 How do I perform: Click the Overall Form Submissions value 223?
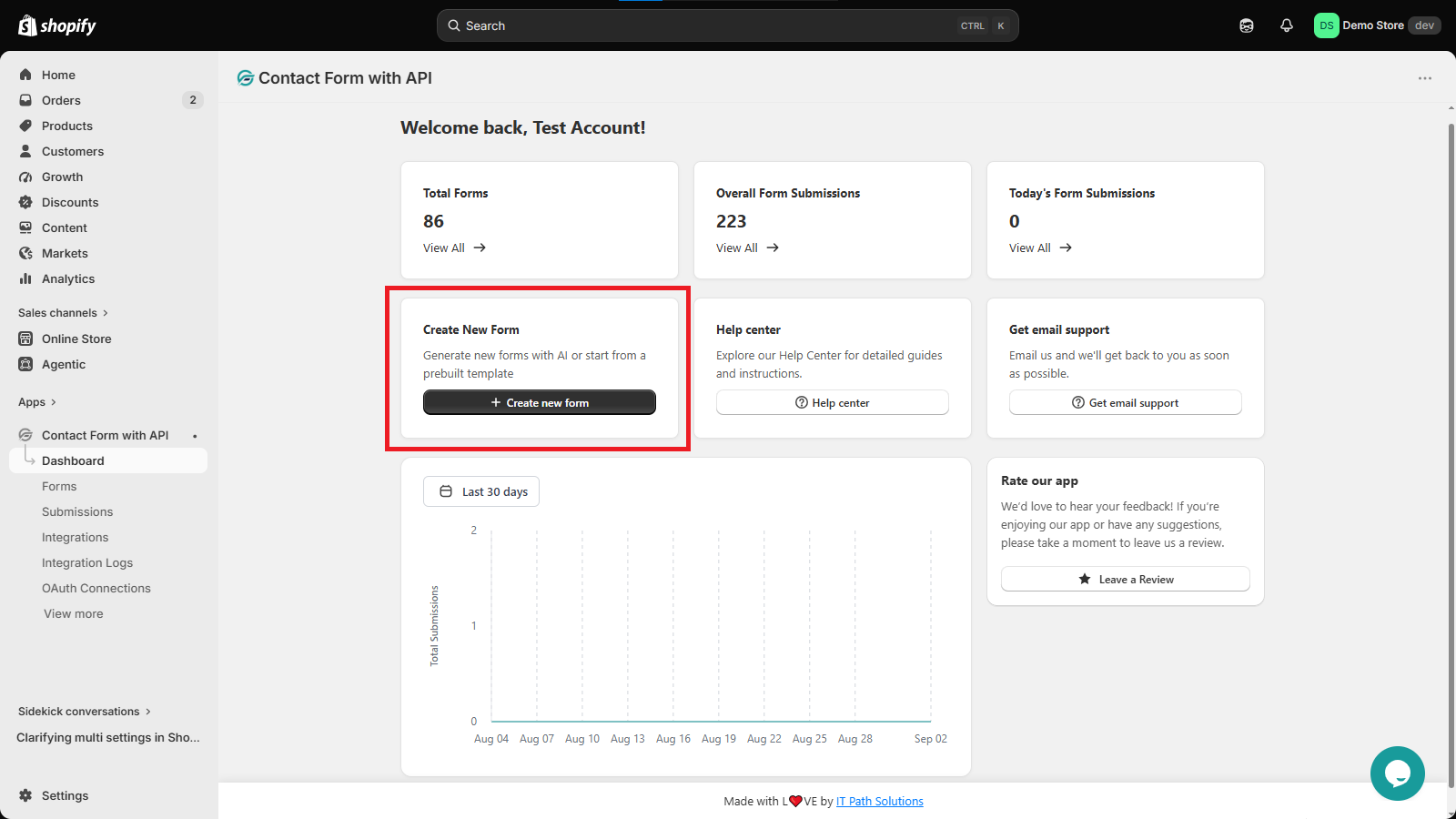(731, 221)
